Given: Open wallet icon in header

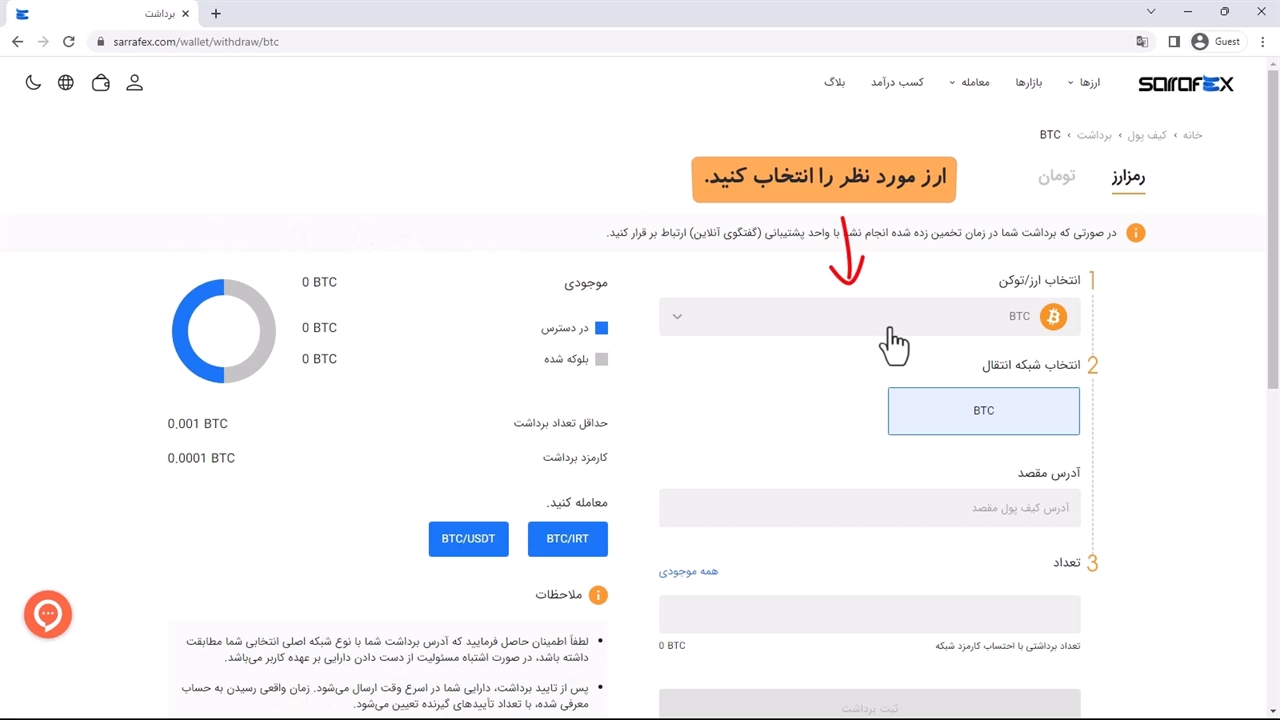Looking at the screenshot, I should 101,83.
